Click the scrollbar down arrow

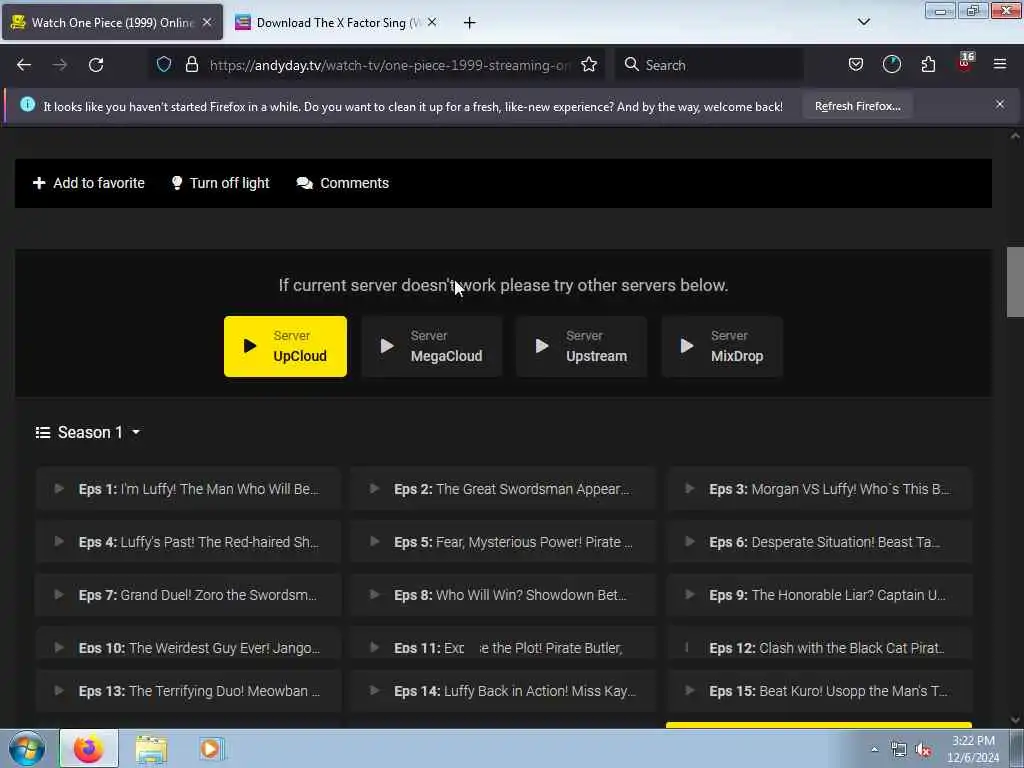[x=1014, y=720]
